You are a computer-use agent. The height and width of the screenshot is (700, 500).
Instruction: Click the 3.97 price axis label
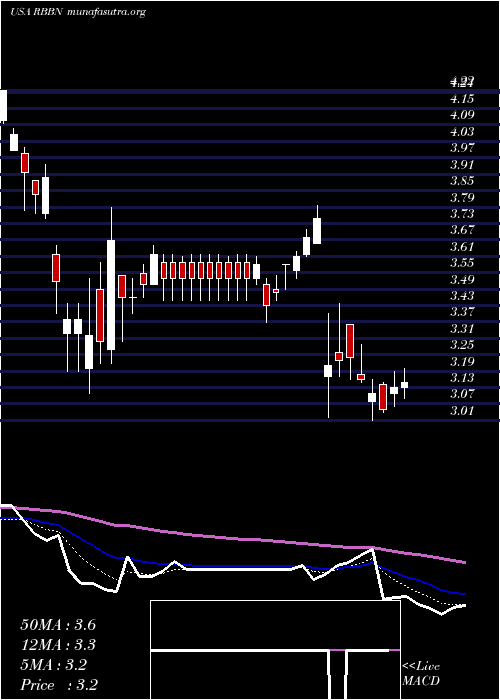pyautogui.click(x=462, y=148)
